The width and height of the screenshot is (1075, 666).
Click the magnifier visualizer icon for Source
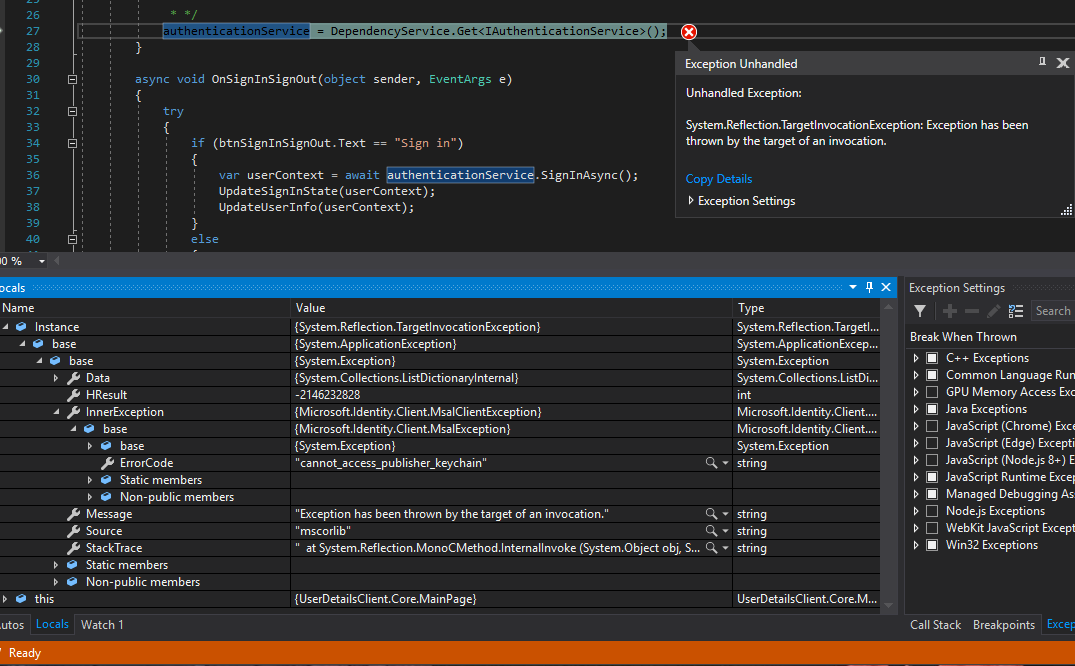tap(712, 531)
